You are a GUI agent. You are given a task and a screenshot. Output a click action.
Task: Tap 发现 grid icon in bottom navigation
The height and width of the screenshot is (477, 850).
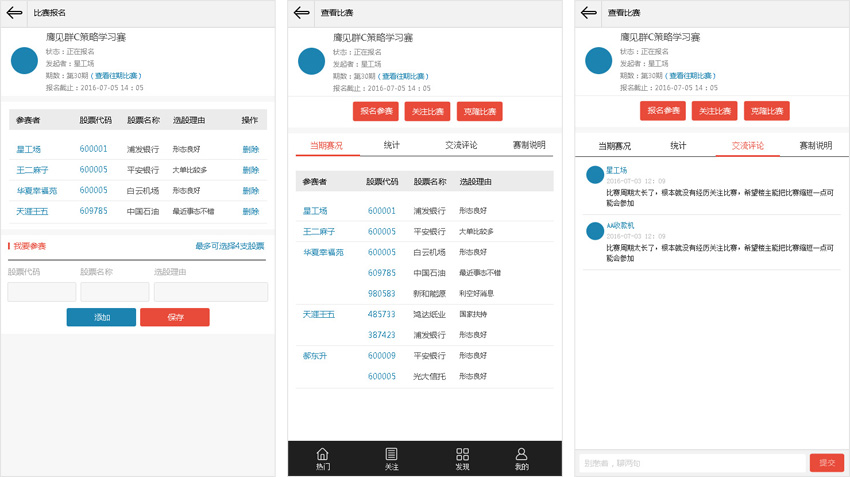pyautogui.click(x=462, y=459)
